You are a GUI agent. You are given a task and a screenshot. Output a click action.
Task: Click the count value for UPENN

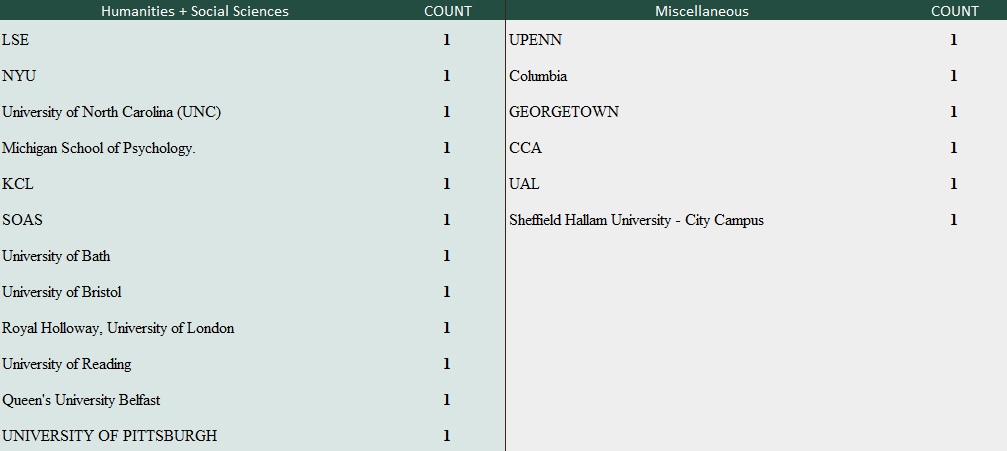coord(954,40)
